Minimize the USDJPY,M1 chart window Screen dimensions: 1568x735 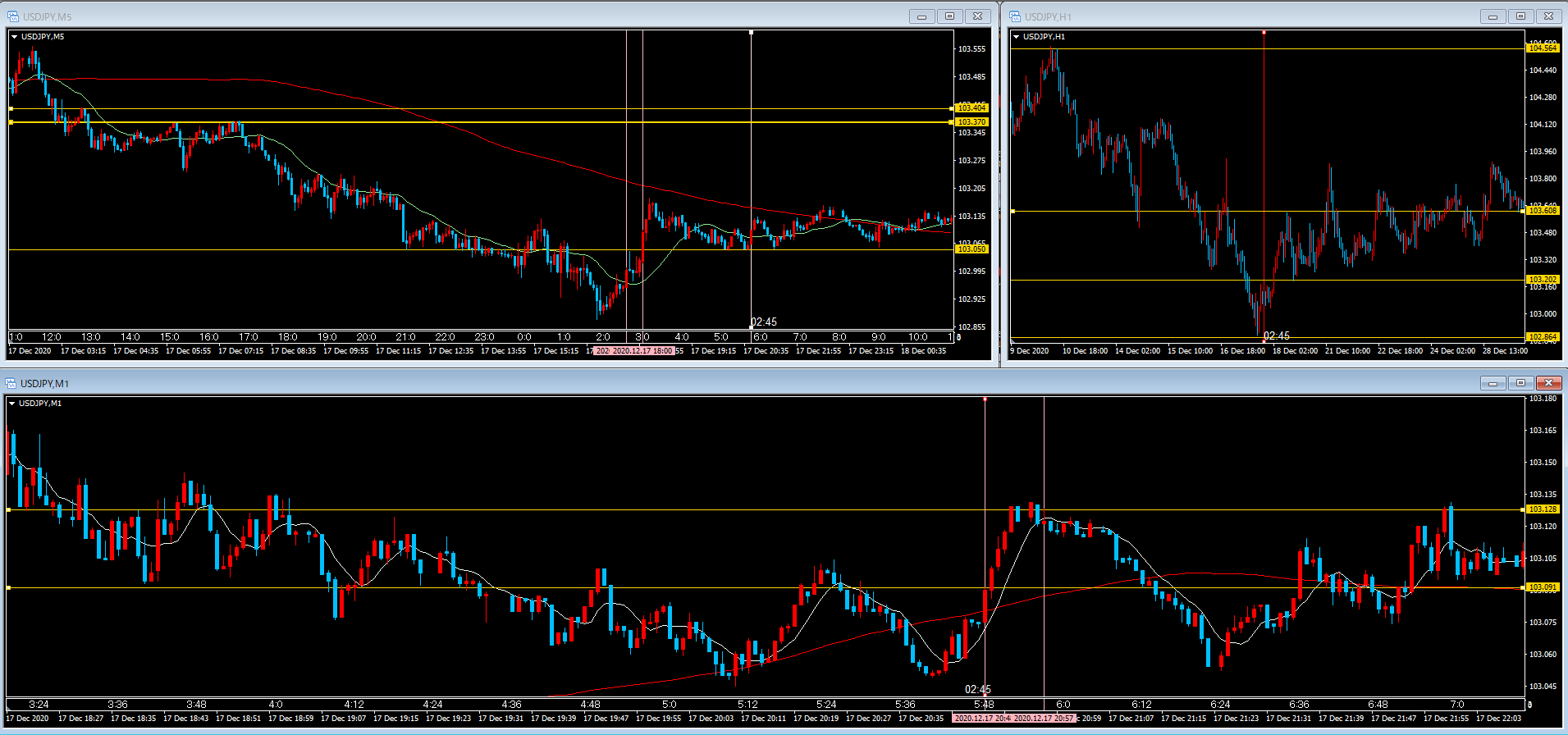pos(1493,383)
